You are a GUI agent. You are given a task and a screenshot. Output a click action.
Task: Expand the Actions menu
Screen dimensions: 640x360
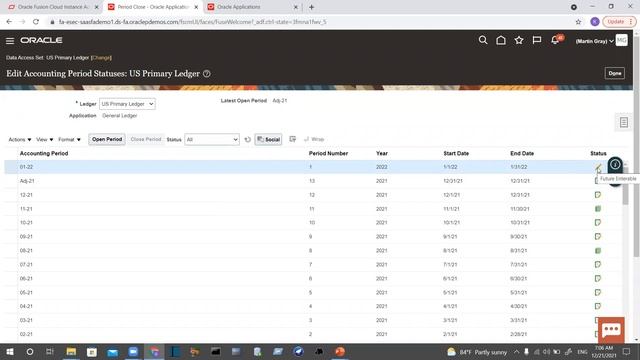(20, 140)
